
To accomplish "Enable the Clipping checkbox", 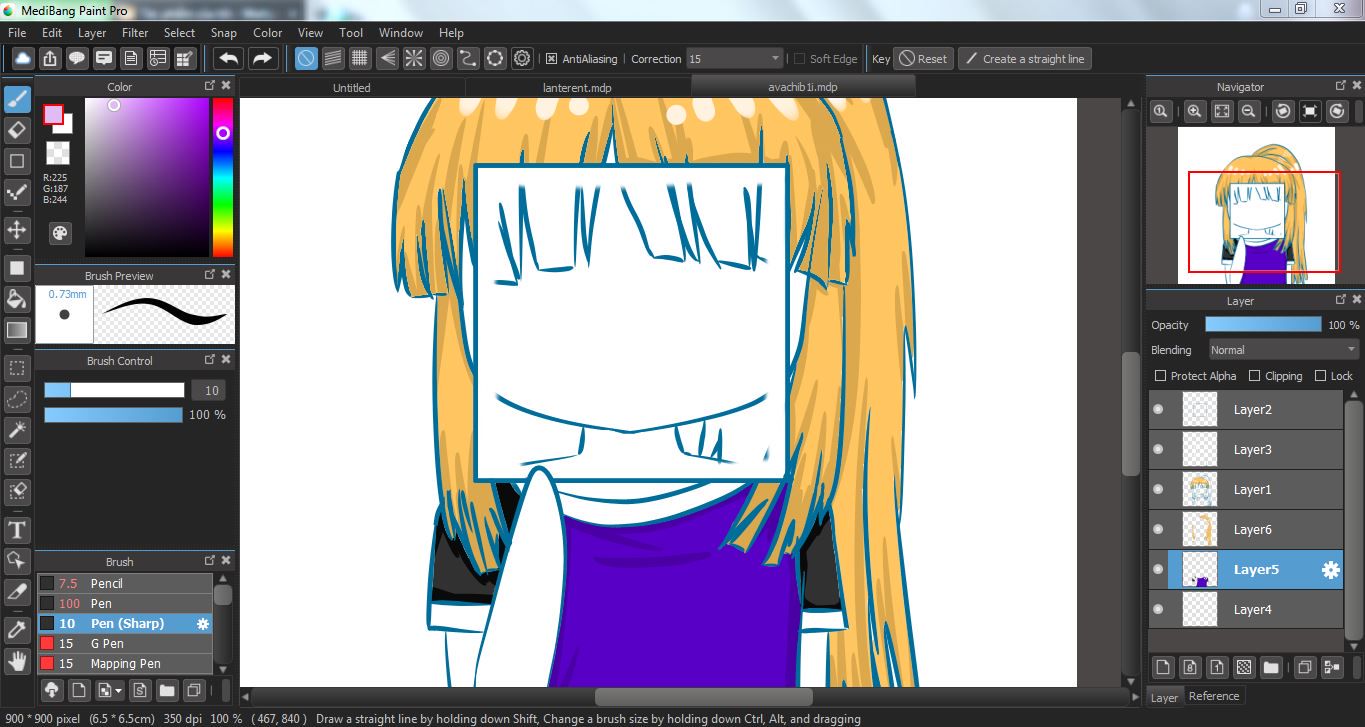I will 1255,376.
